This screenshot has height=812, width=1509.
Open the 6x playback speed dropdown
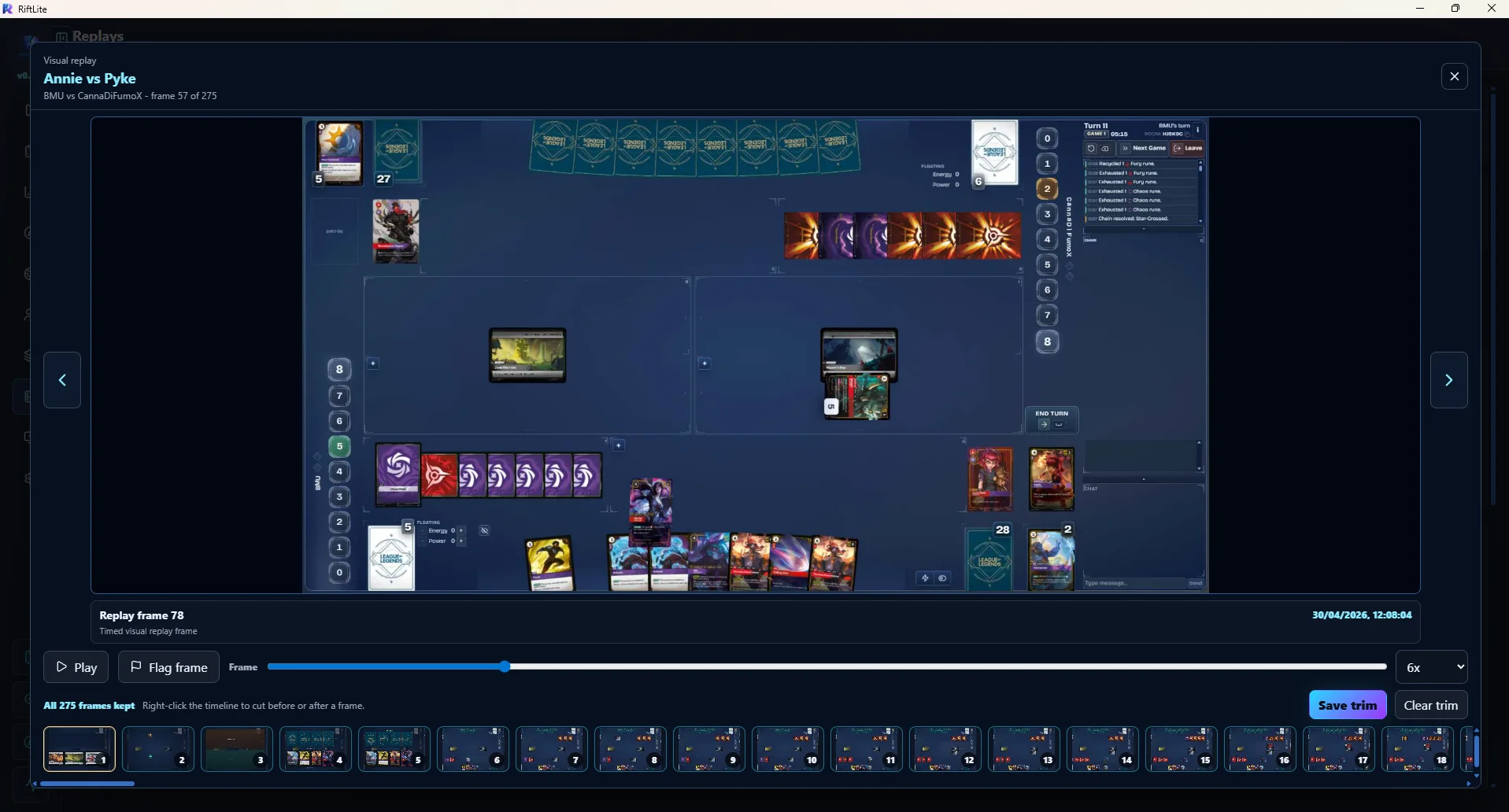pos(1432,667)
